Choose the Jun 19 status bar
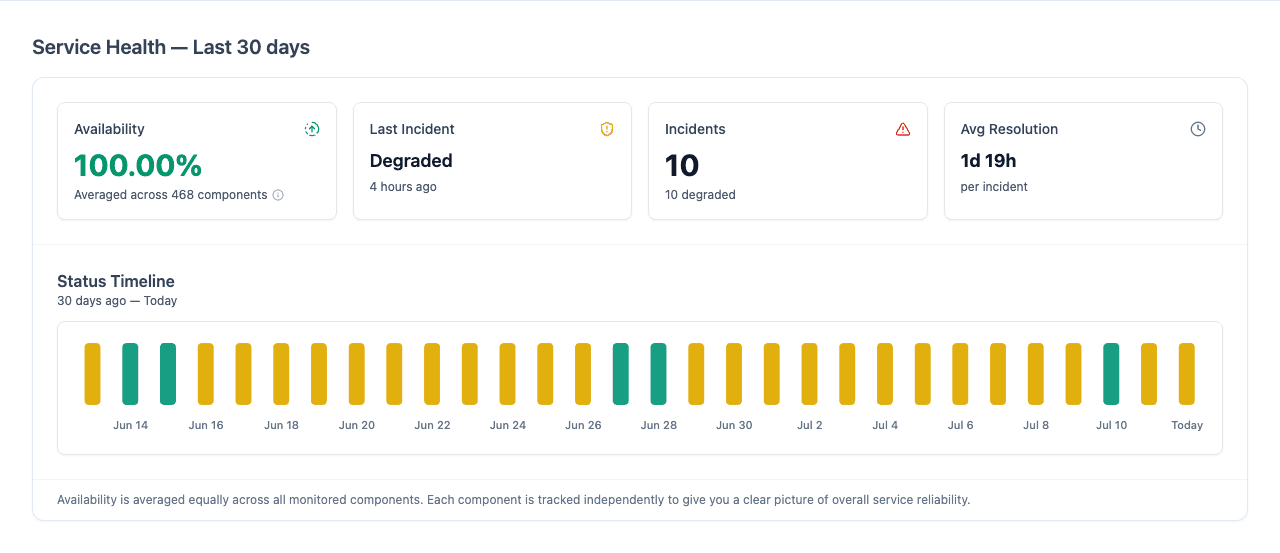The width and height of the screenshot is (1280, 553). tap(319, 374)
